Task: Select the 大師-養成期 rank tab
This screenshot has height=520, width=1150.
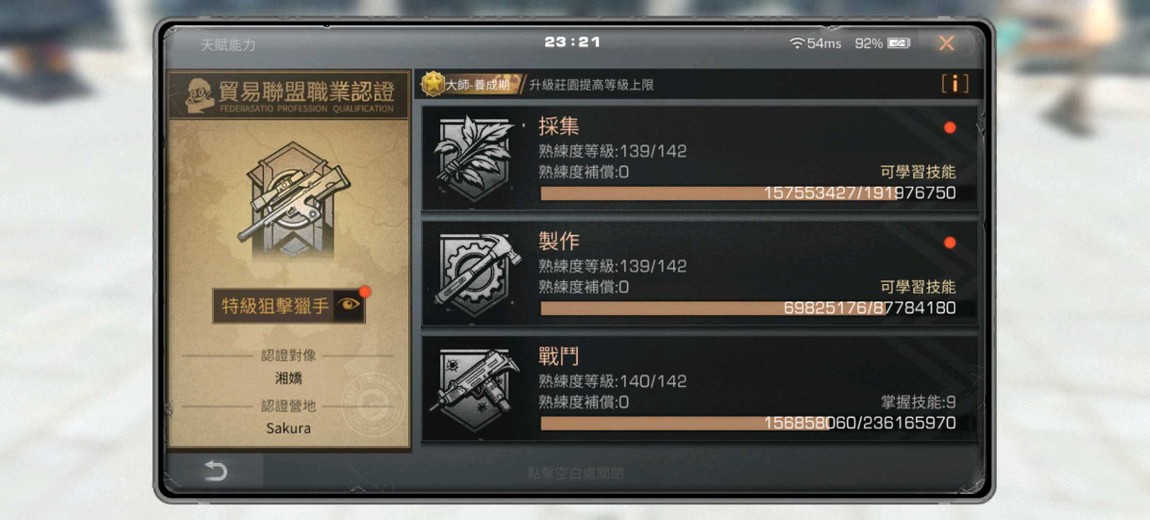Action: tap(477, 85)
